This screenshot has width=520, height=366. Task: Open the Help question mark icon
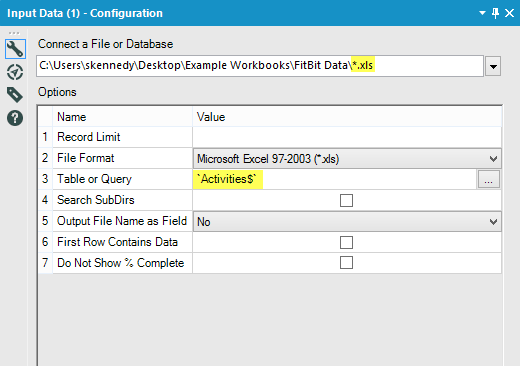[15, 118]
